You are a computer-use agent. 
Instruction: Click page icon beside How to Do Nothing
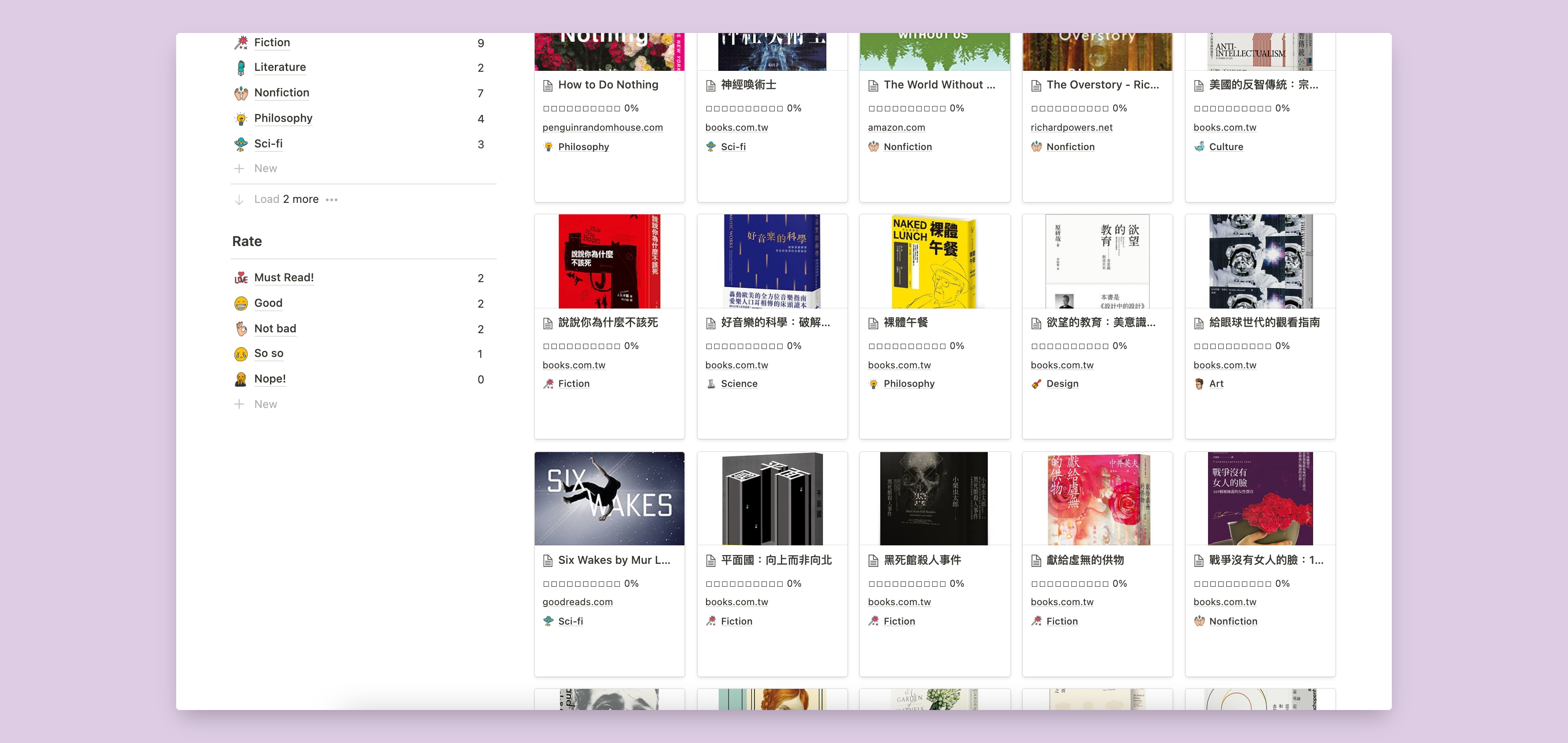547,86
